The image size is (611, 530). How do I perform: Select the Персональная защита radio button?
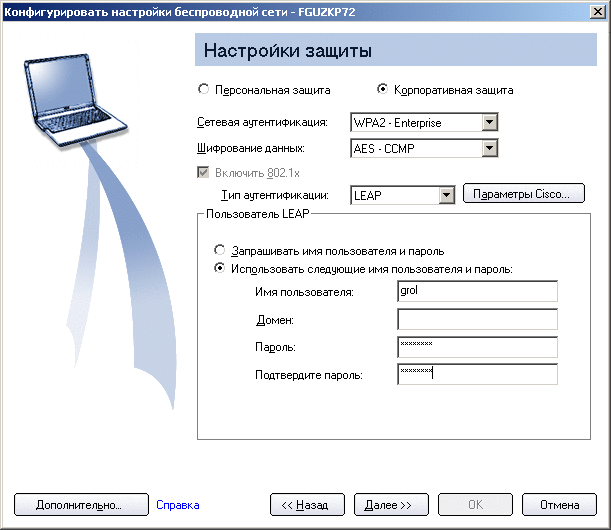(205, 89)
